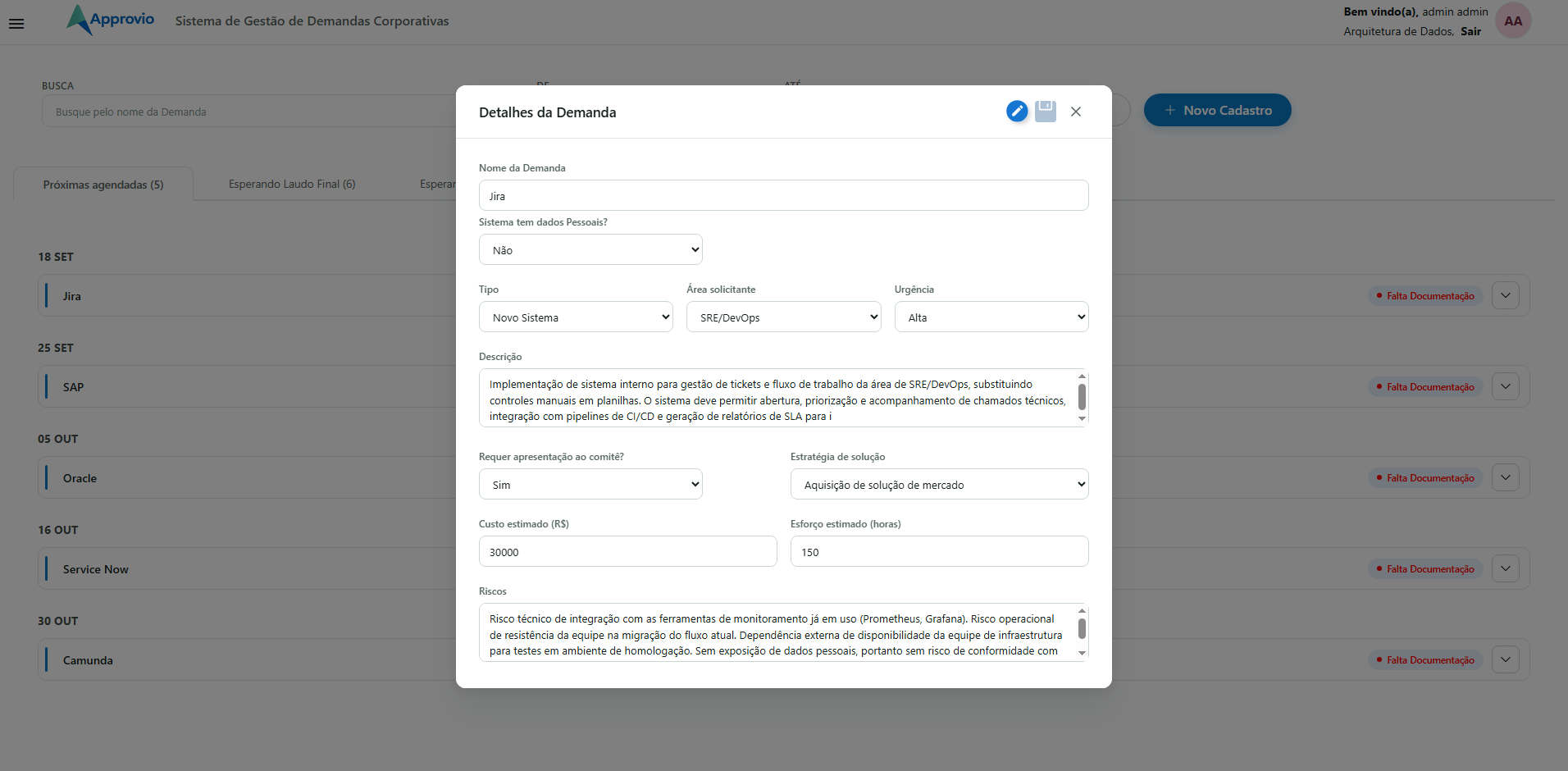Image resolution: width=1568 pixels, height=771 pixels.
Task: Switch to Próximas agendadas (5) tab
Action: pyautogui.click(x=103, y=185)
